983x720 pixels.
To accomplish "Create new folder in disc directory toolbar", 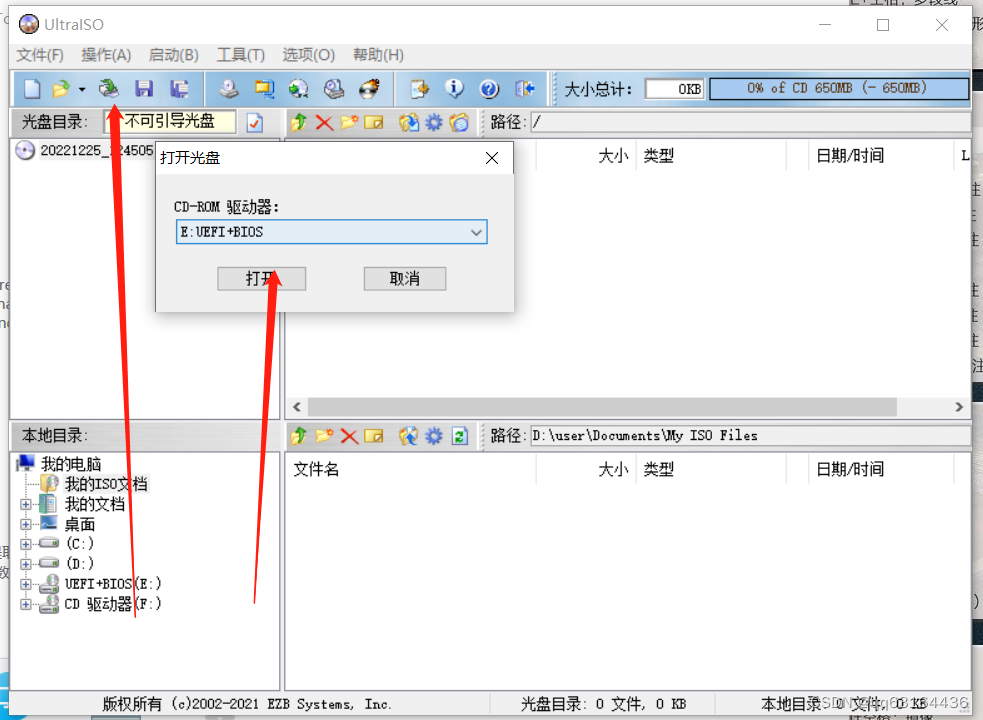I will 349,122.
